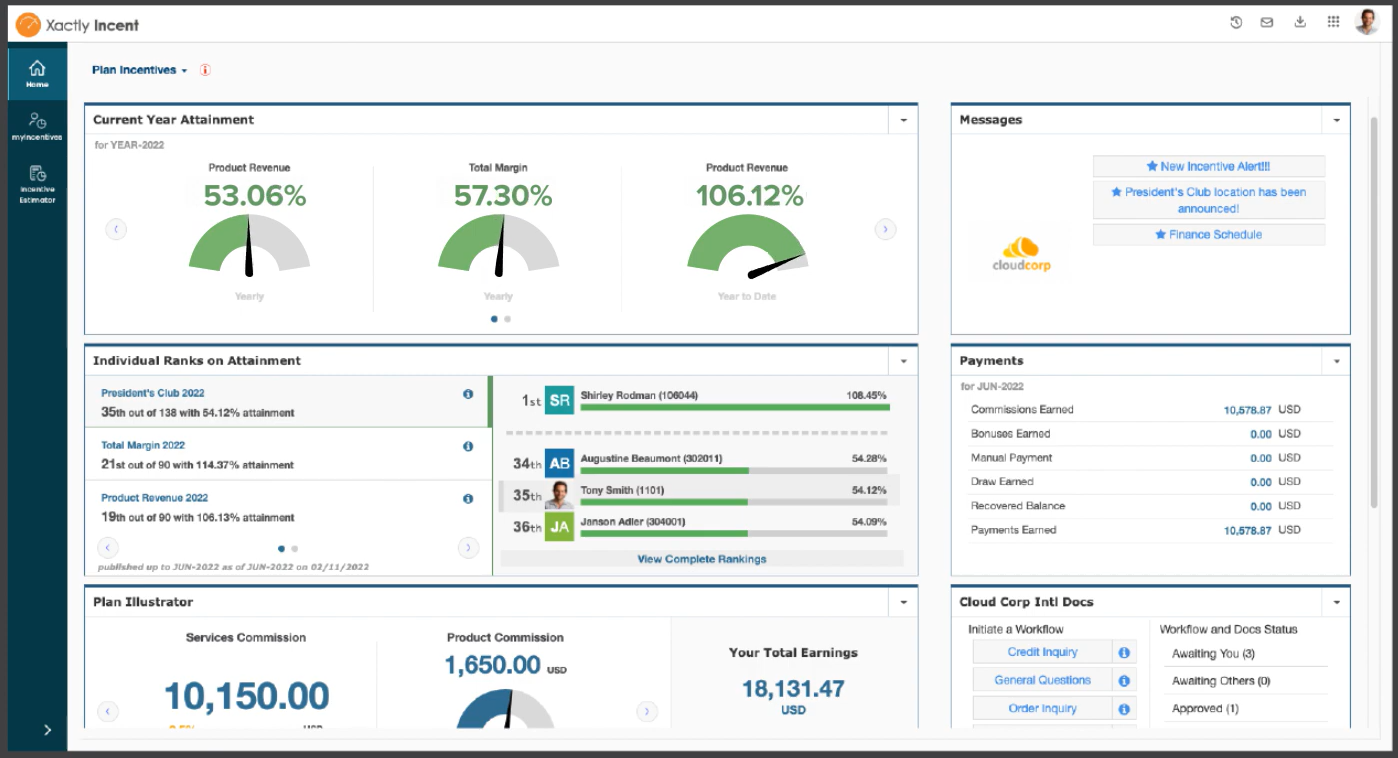Select the grey page dot under attainment gauges
The height and width of the screenshot is (758, 1398).
pos(508,319)
